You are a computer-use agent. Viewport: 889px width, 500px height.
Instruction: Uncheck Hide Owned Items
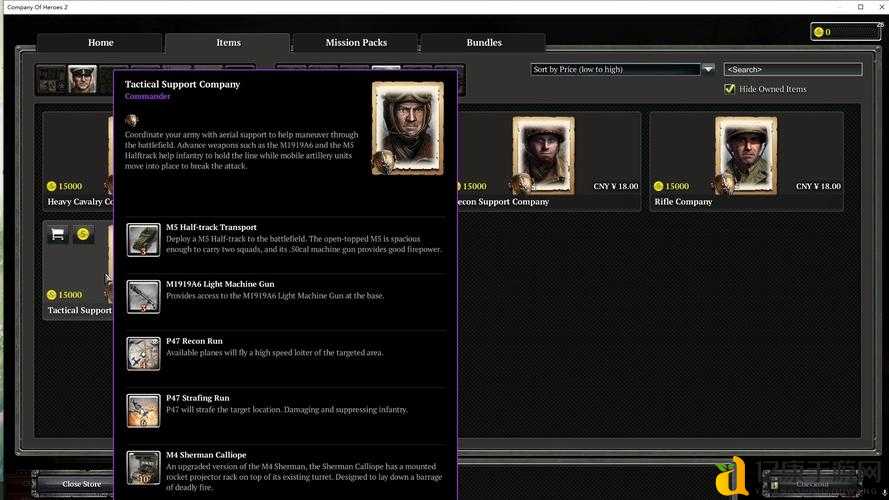pyautogui.click(x=729, y=89)
